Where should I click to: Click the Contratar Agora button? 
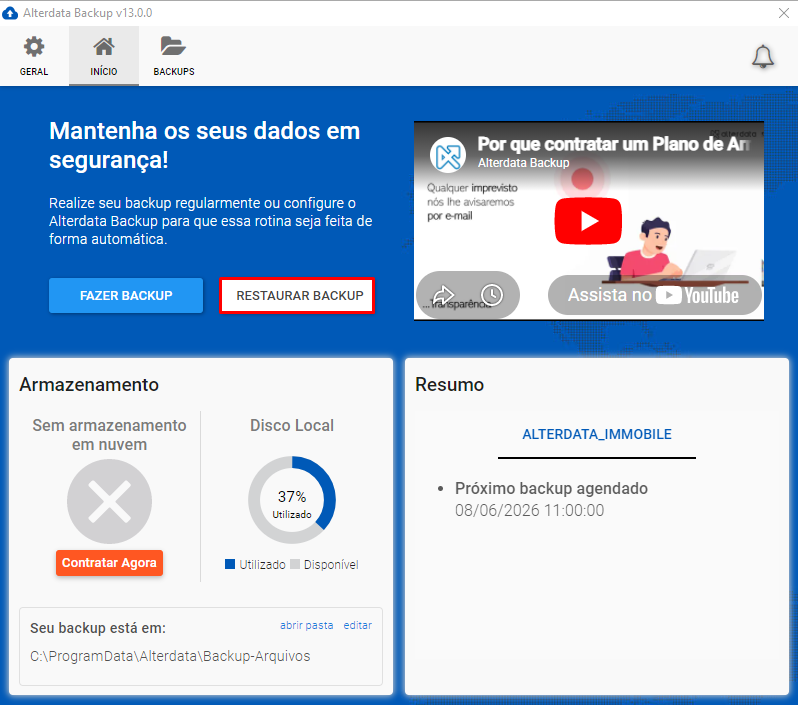click(x=109, y=562)
